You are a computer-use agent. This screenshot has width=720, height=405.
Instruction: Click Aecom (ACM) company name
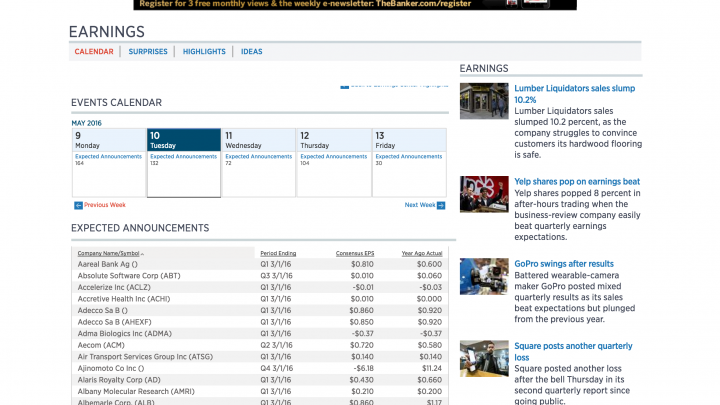101,345
